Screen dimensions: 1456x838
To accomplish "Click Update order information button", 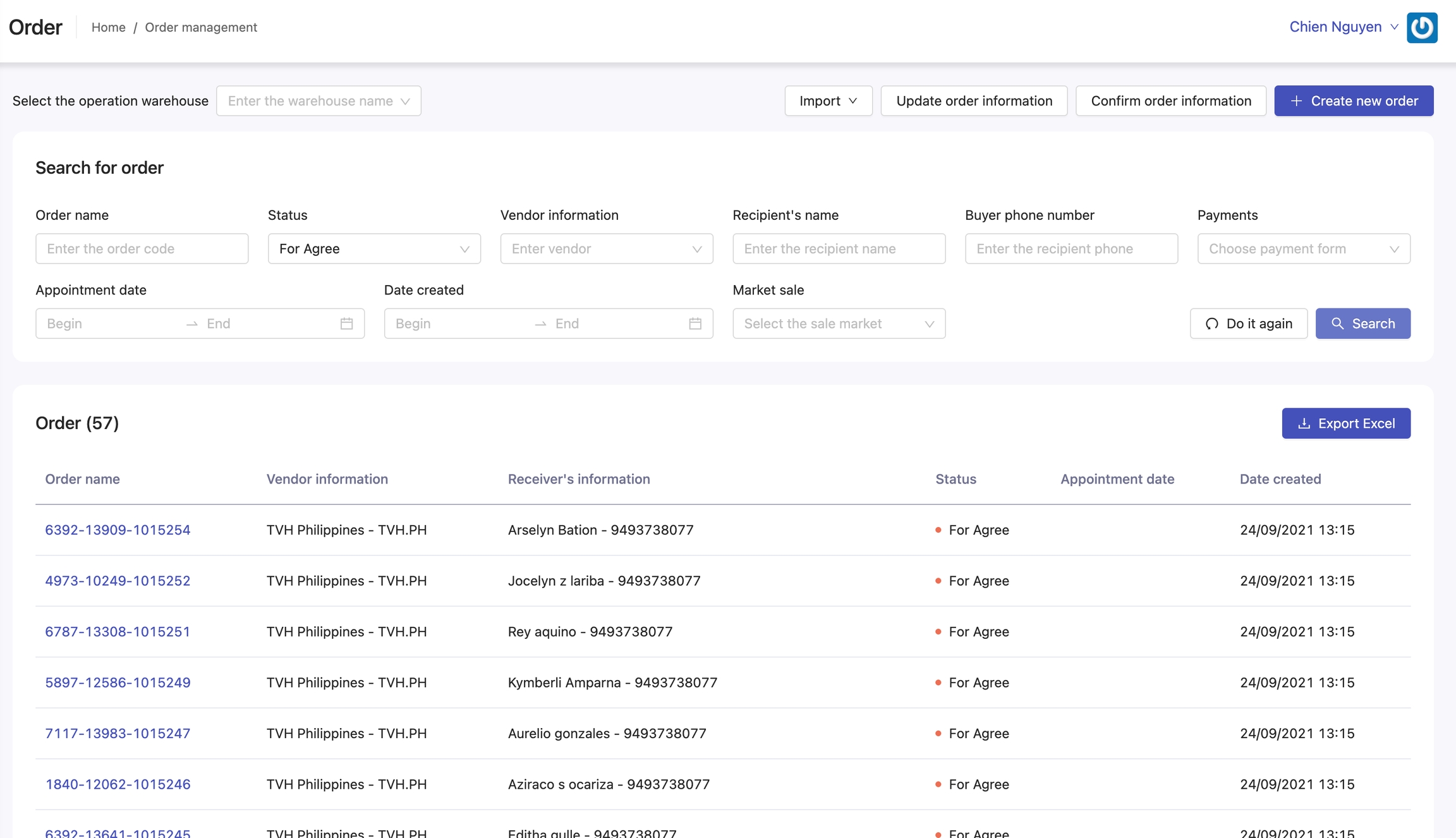I will [974, 101].
